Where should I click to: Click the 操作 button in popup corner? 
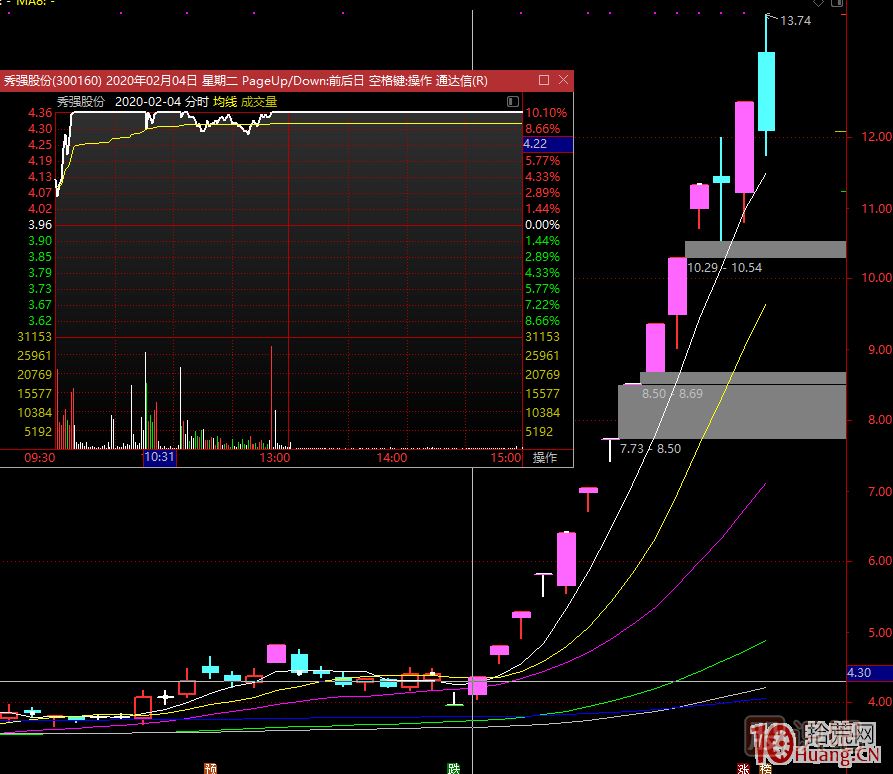(x=545, y=457)
